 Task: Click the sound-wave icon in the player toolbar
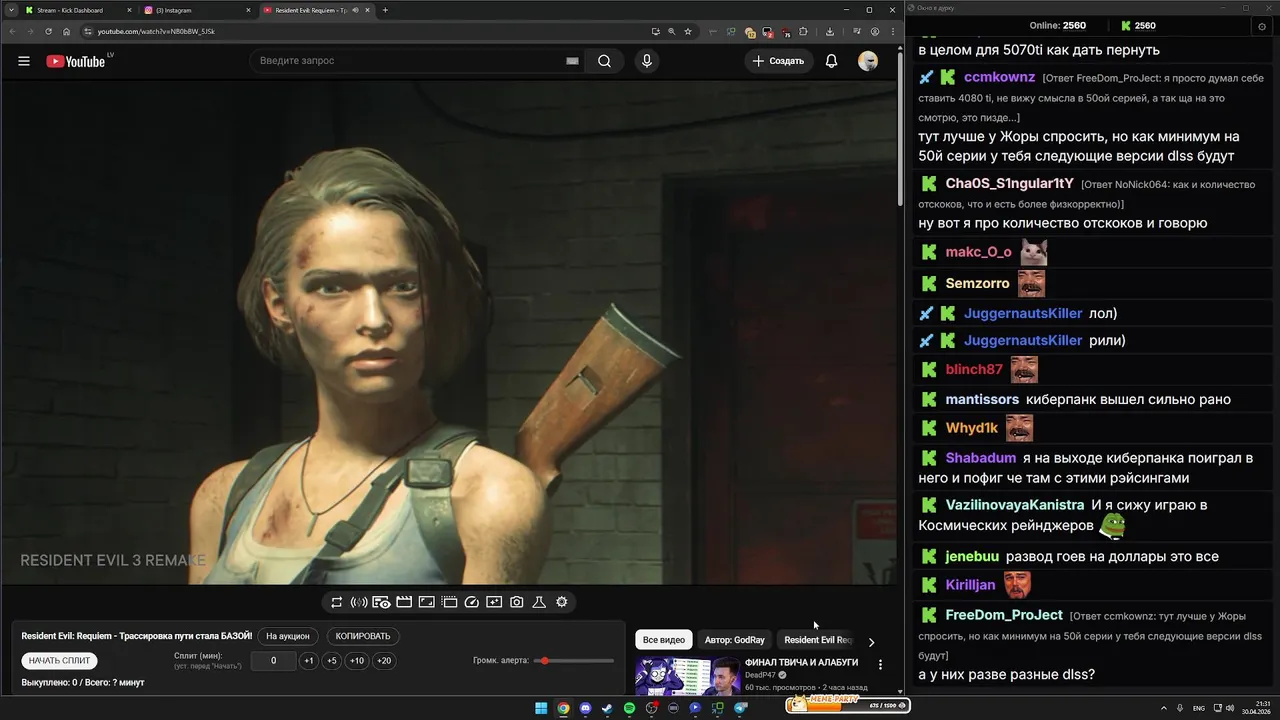point(359,602)
